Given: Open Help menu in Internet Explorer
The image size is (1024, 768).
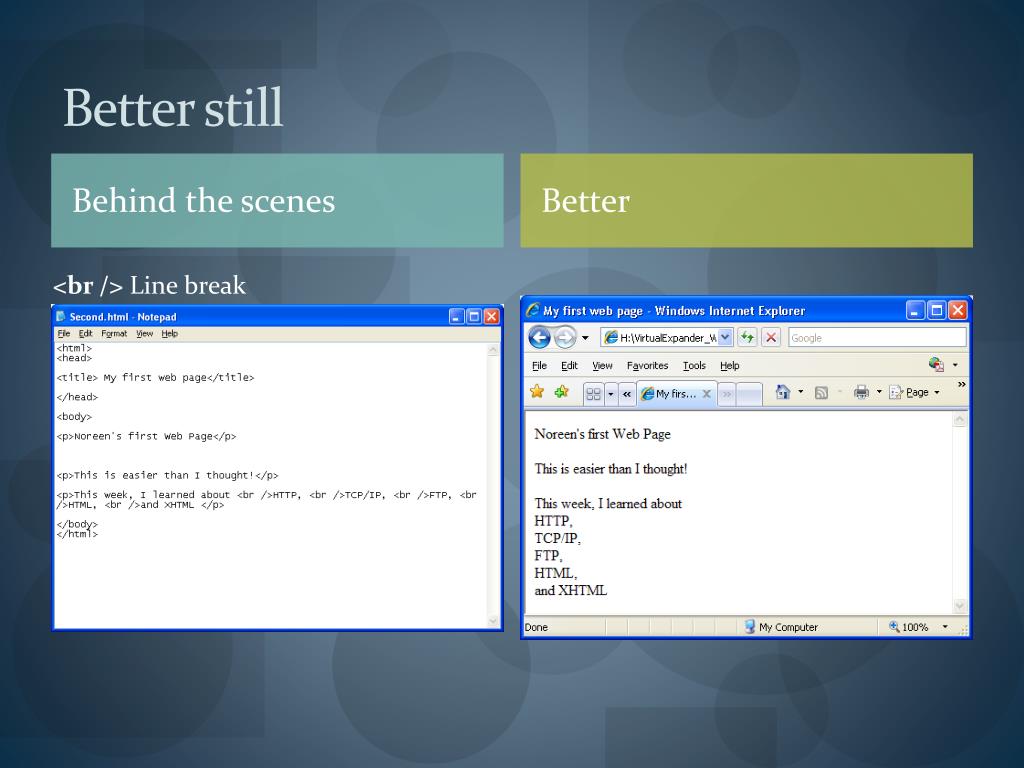Looking at the screenshot, I should coord(729,366).
